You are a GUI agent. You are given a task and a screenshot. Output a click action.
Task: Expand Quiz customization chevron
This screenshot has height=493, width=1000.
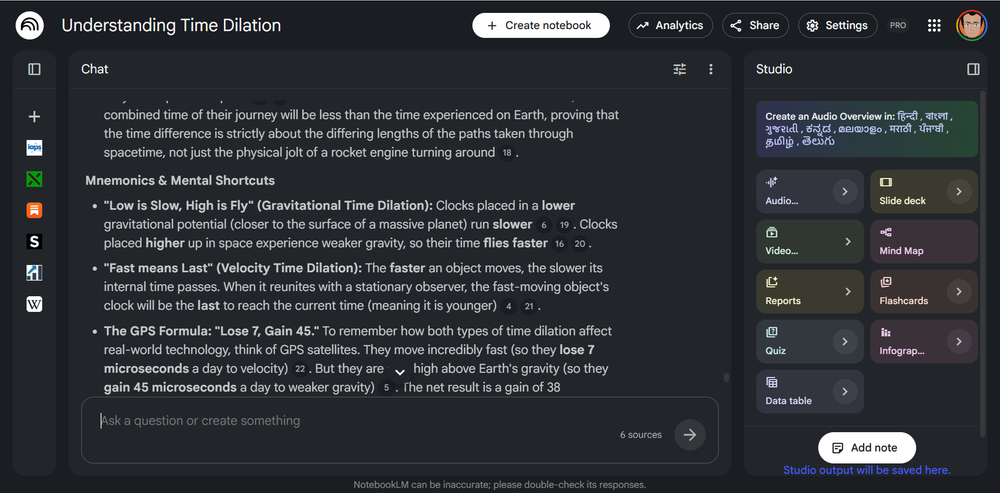click(x=845, y=342)
